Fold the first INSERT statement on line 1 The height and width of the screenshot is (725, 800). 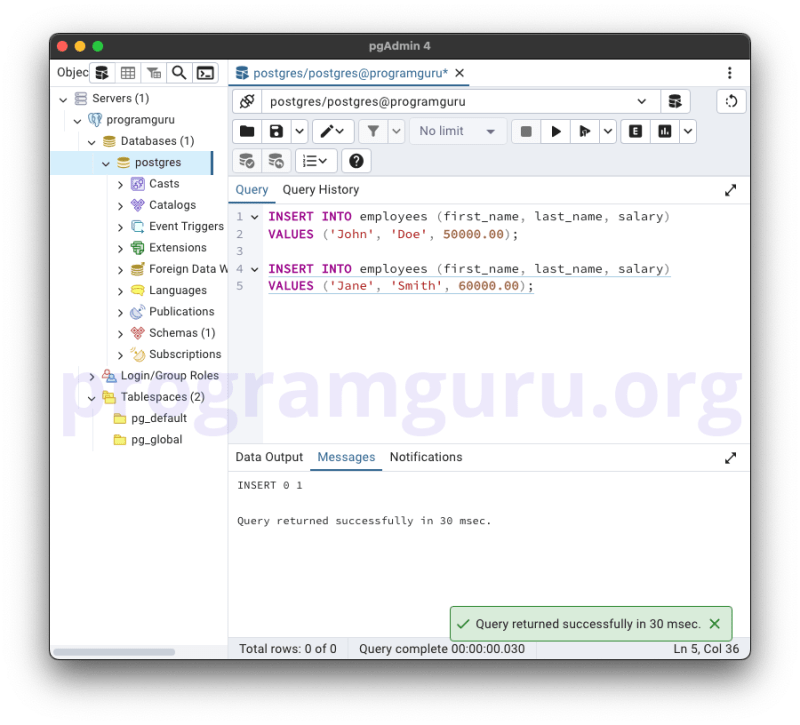pyautogui.click(x=255, y=217)
